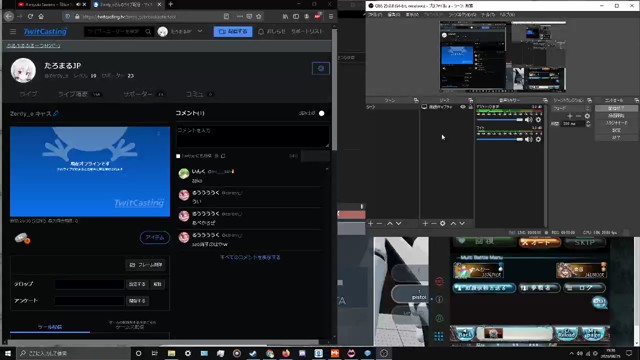Image resolution: width=640 pixels, height=360 pixels.
Task: Click the pencil icon to edit the cast title
Action: (x=56, y=113)
